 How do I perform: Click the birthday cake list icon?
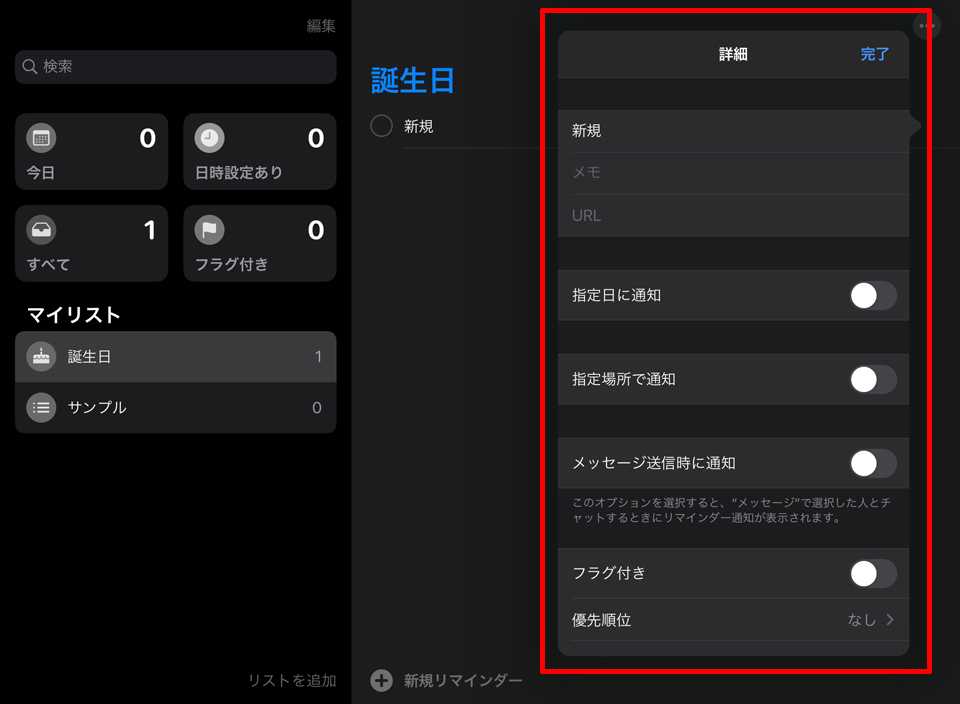click(x=41, y=356)
